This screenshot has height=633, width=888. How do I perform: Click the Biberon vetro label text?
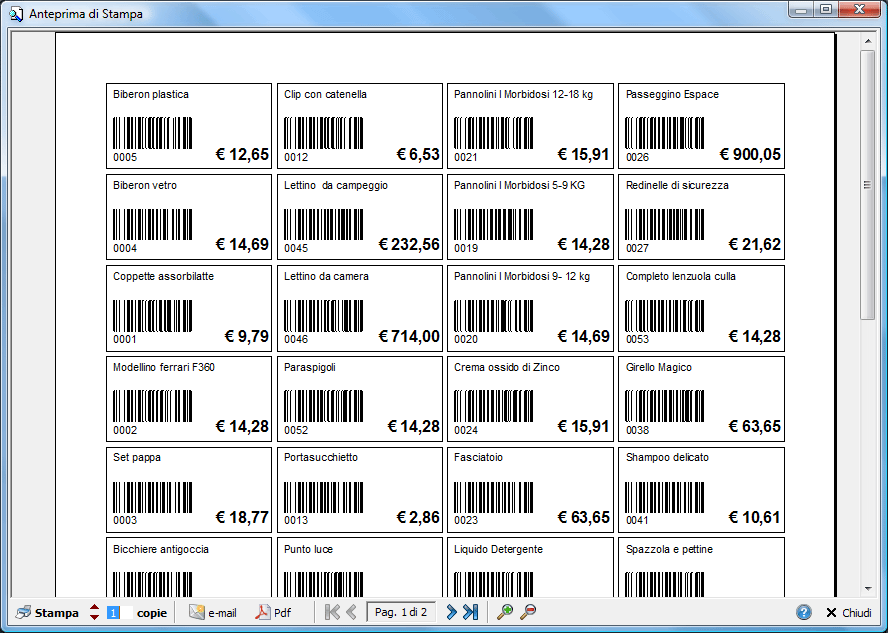click(144, 185)
